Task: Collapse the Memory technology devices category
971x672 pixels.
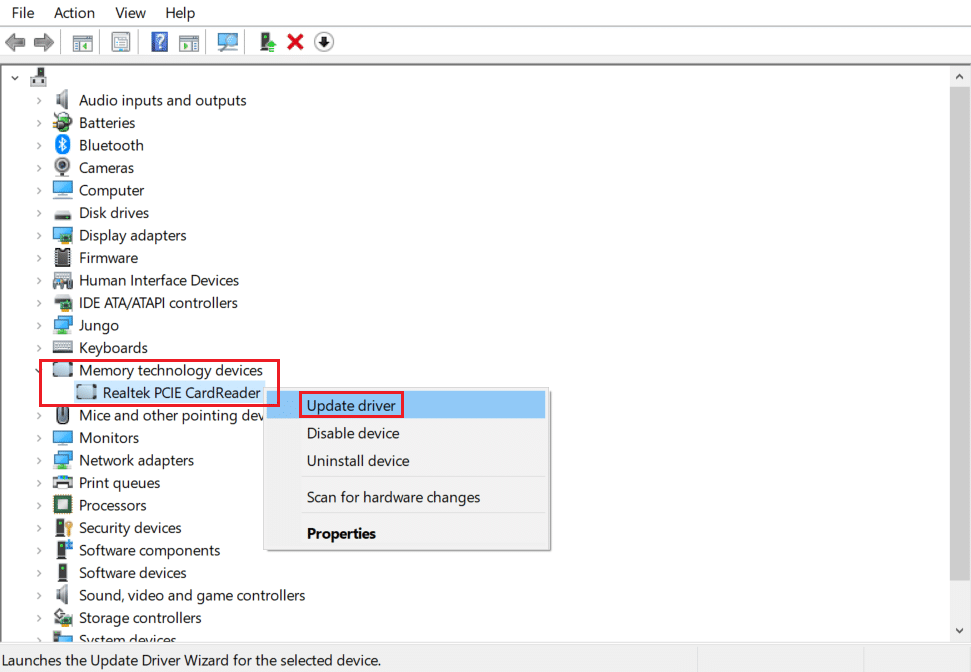Action: [38, 370]
